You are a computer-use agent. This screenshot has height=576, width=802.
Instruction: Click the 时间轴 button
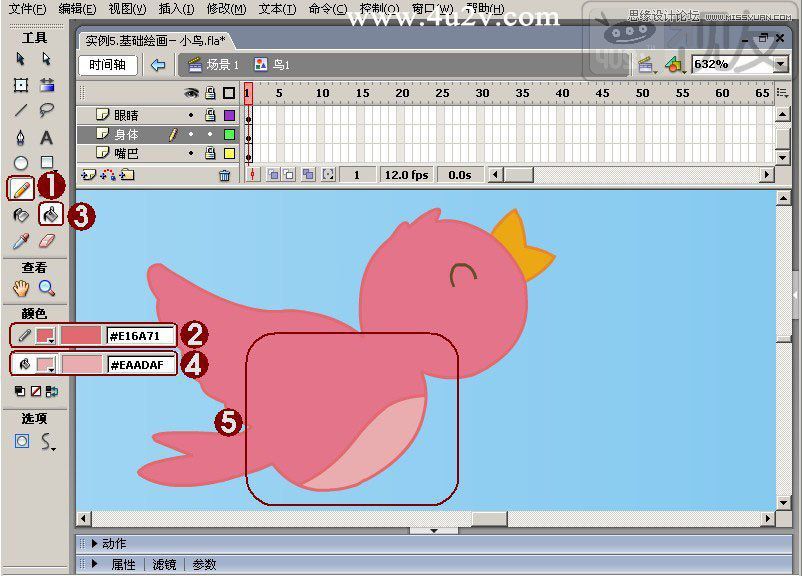click(x=108, y=65)
